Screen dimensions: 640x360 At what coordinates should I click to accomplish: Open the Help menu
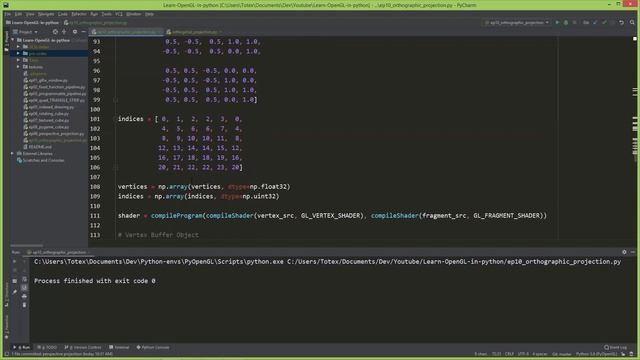[x=149, y=14]
